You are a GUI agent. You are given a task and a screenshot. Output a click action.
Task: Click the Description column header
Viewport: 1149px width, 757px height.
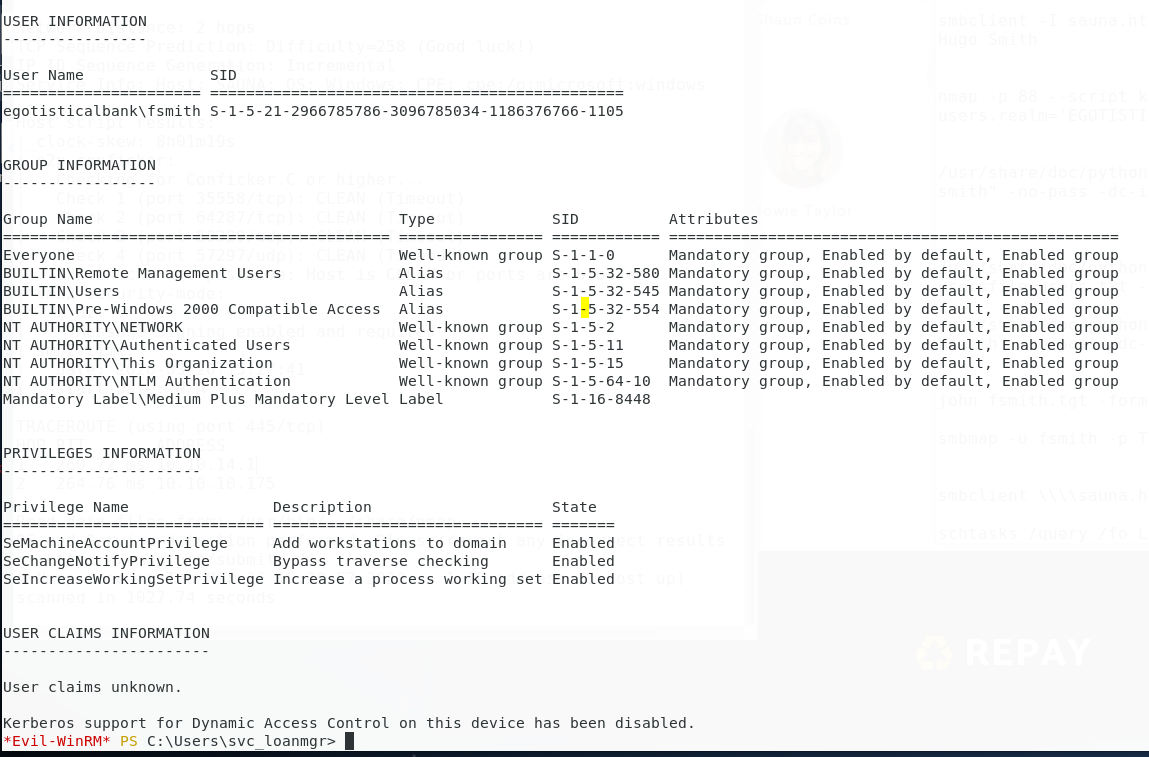coord(322,507)
